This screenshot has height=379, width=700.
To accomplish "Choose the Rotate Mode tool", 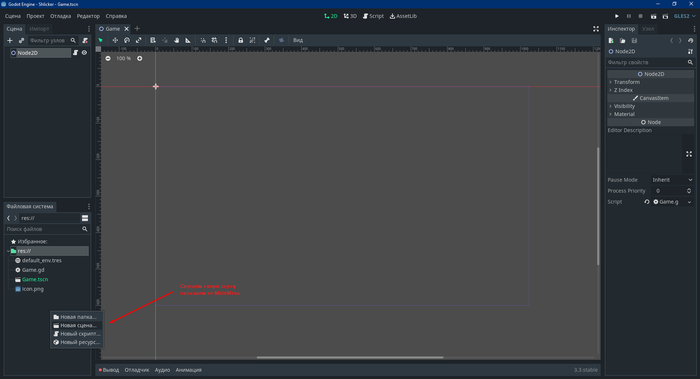I will coord(127,40).
